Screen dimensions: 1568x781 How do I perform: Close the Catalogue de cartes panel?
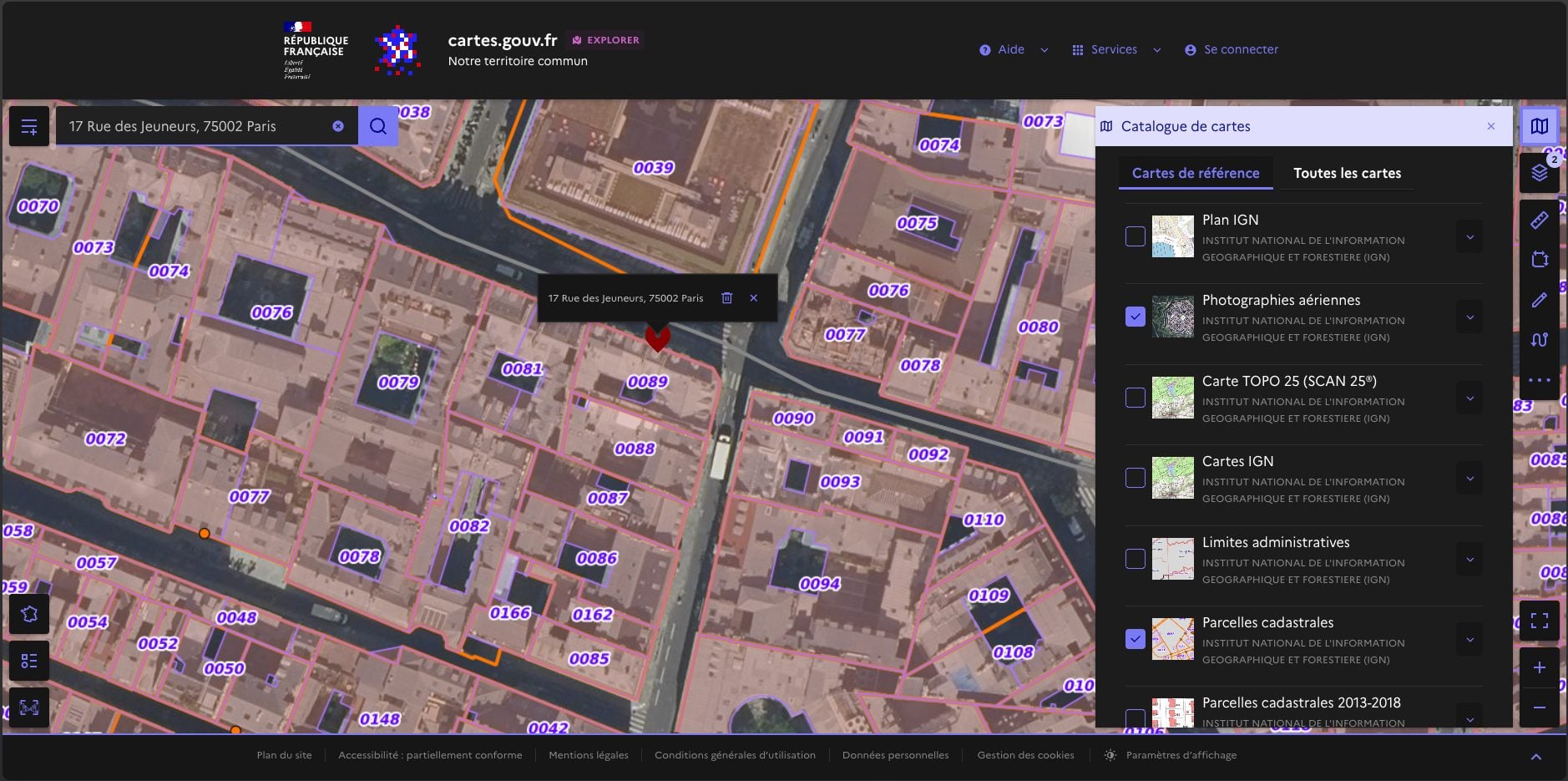pos(1491,126)
